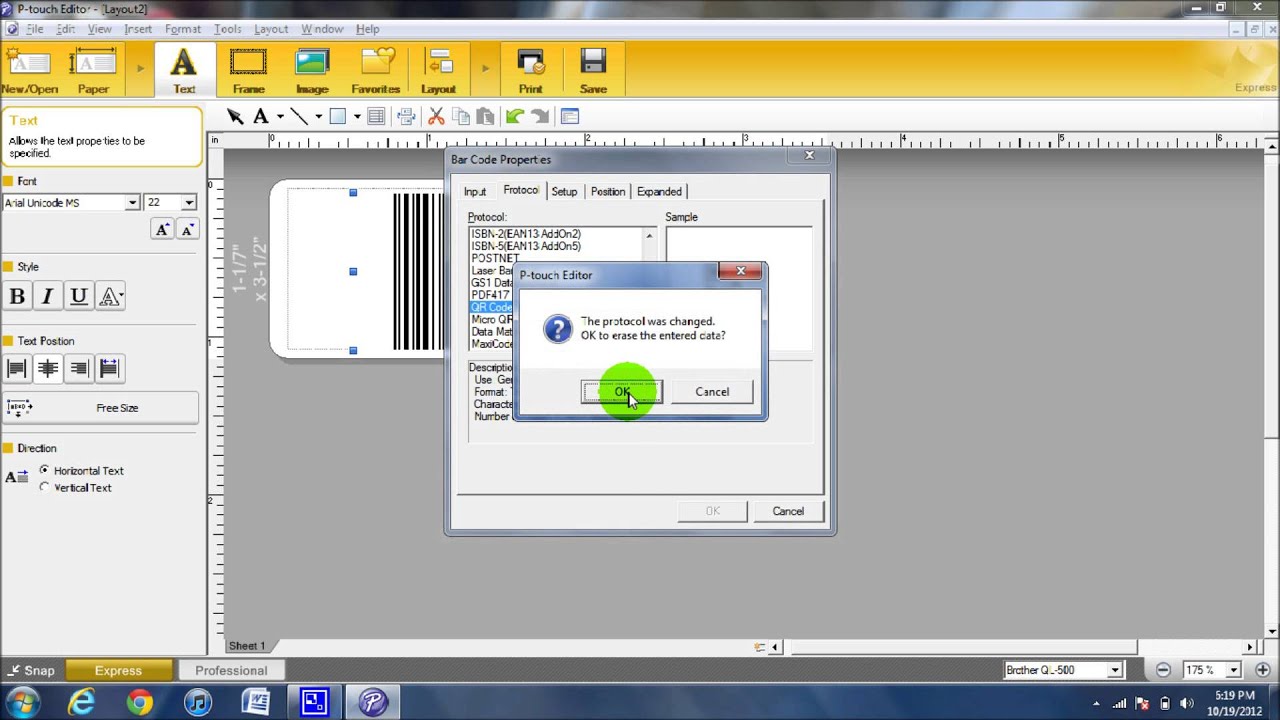Select the arrow pointer tool
1280x720 pixels.
[235, 117]
